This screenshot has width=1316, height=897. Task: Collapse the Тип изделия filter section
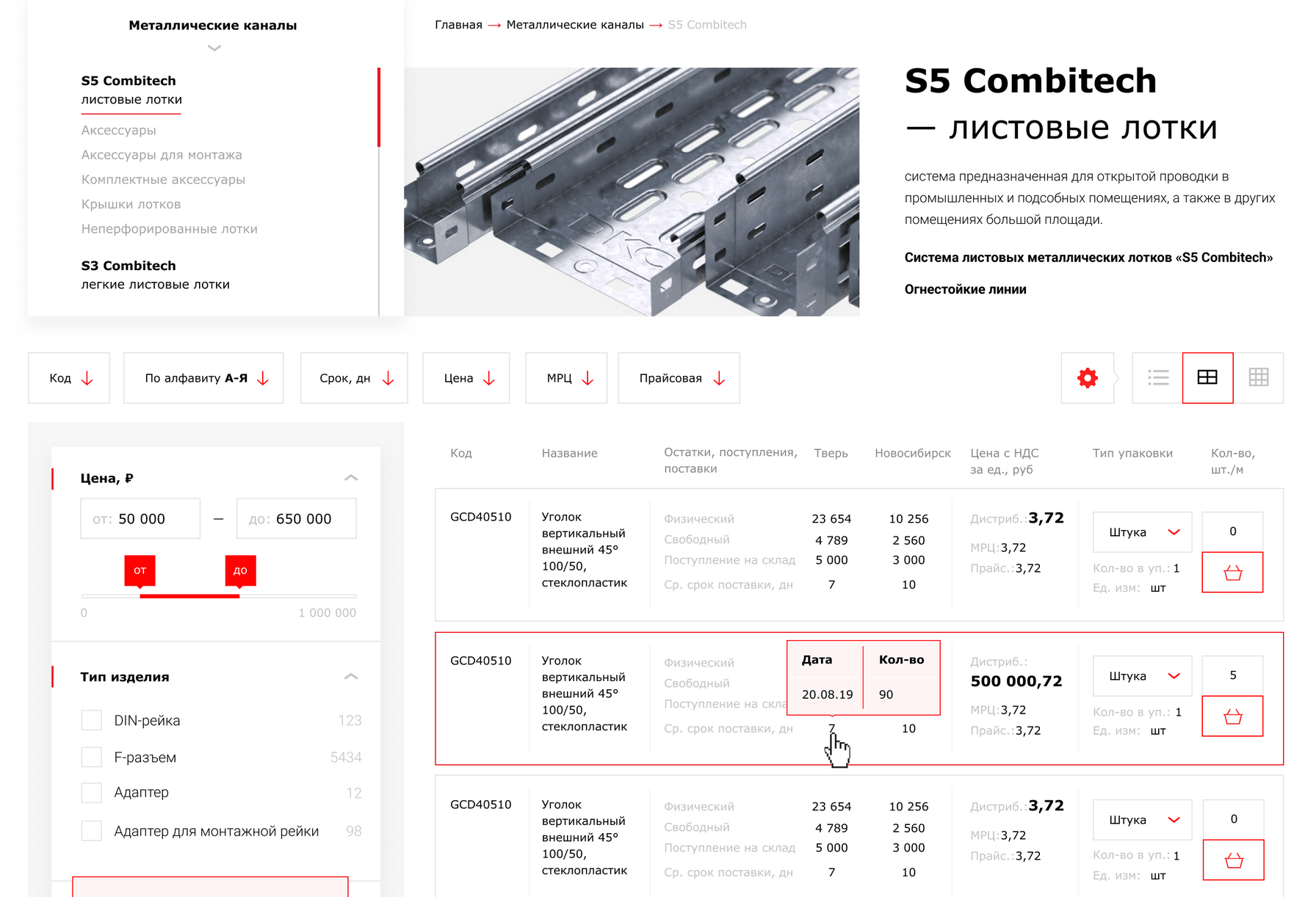click(x=351, y=676)
